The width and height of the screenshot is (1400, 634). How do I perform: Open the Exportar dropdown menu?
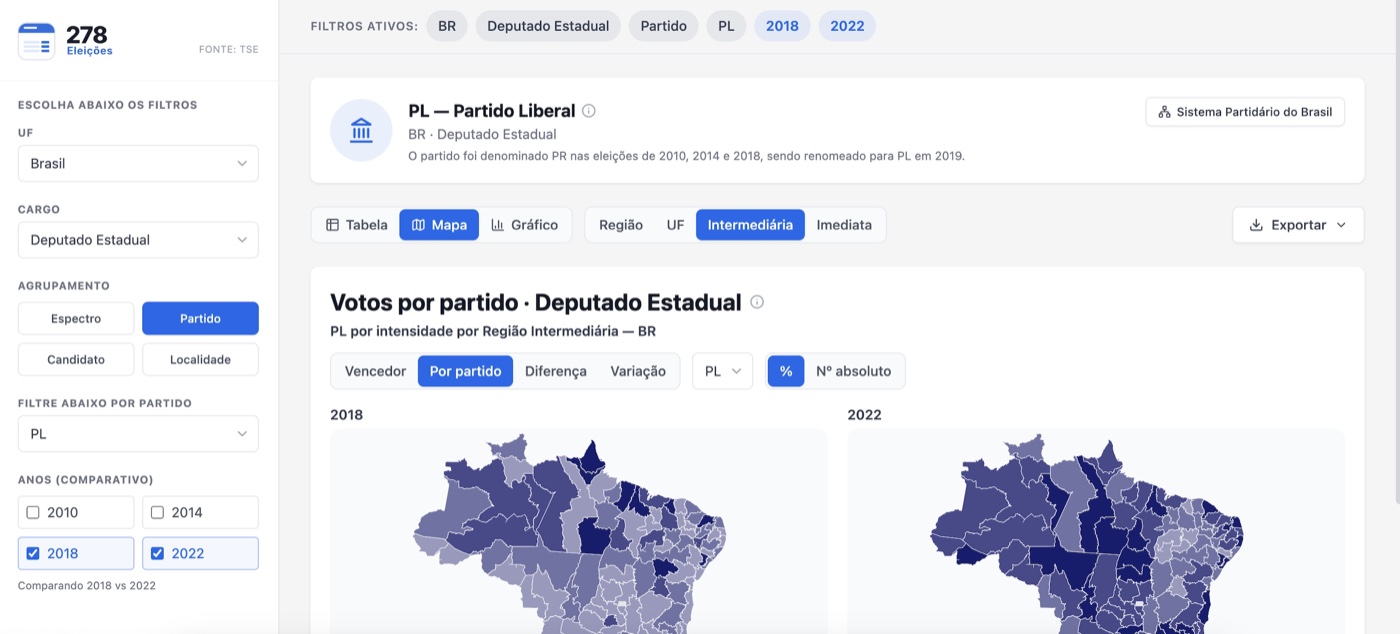coord(1298,225)
